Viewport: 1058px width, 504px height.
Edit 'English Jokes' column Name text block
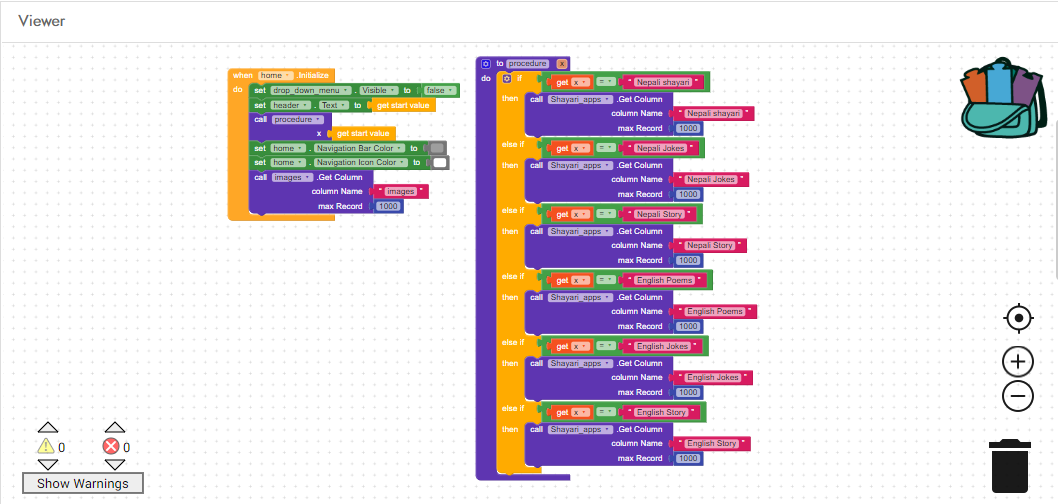coord(713,377)
